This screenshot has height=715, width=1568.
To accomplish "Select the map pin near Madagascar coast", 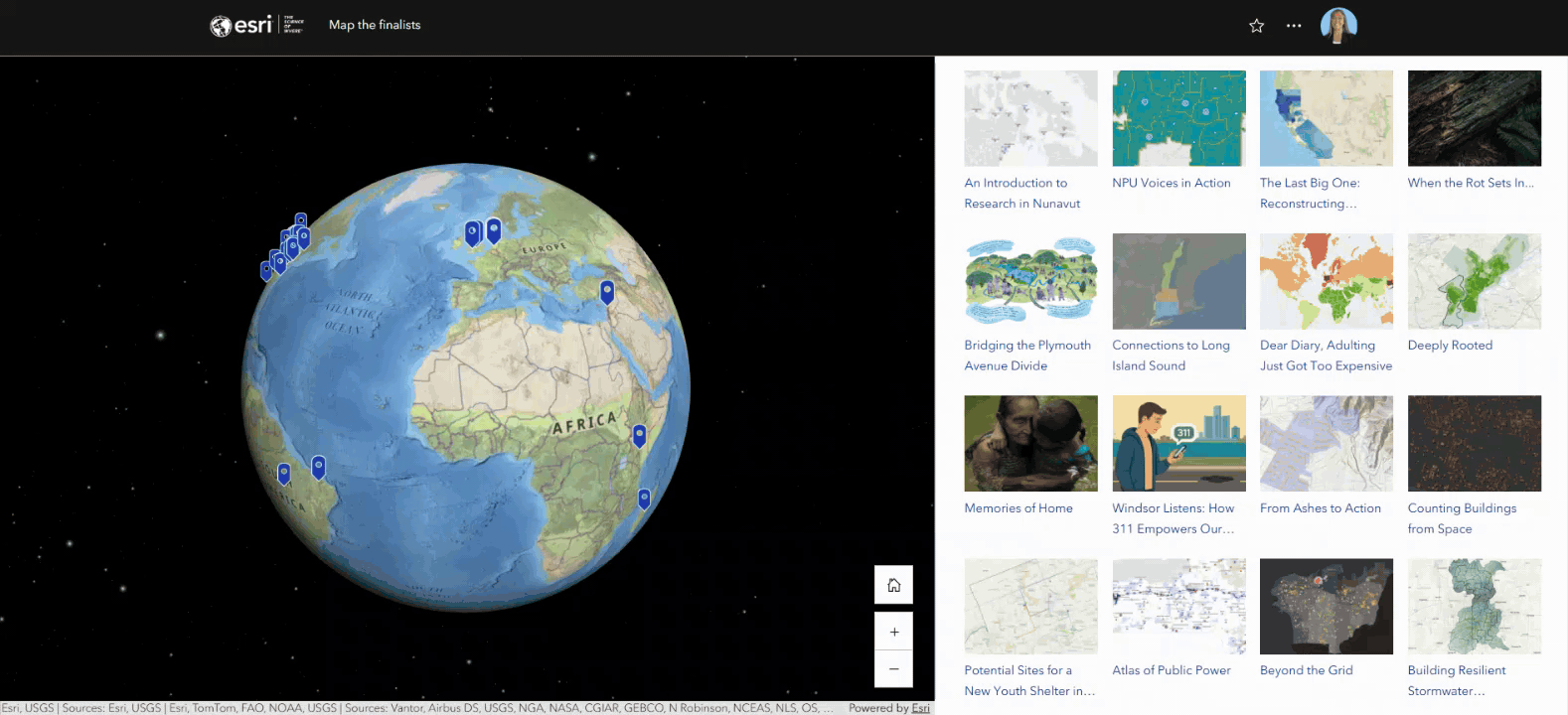I will [644, 499].
